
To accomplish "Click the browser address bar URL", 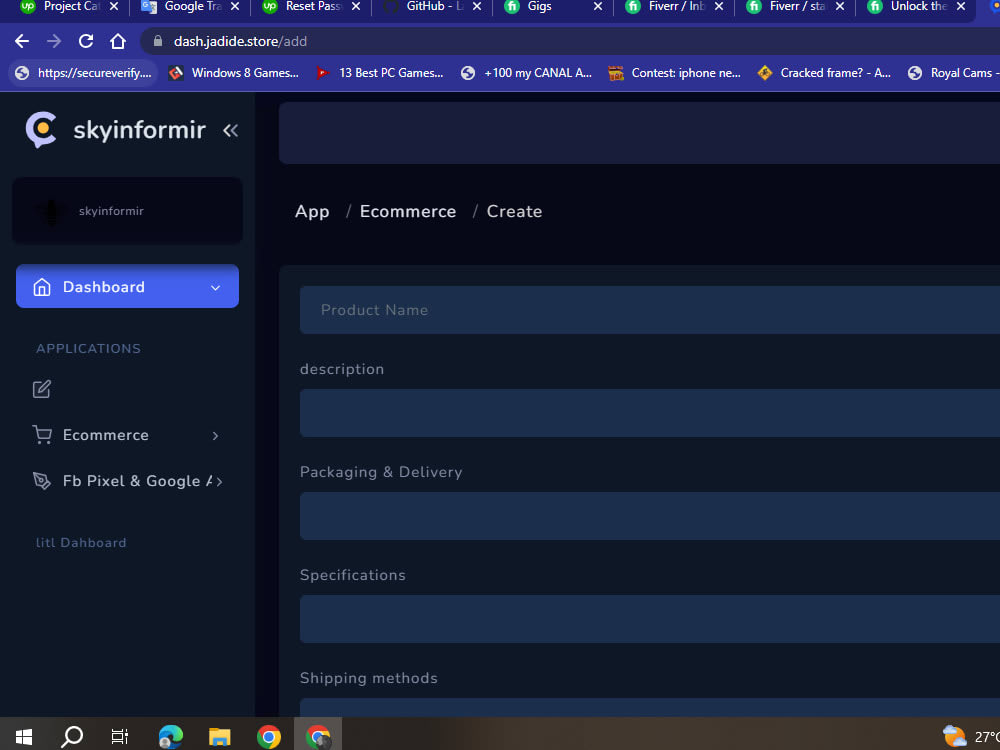I will tap(240, 41).
